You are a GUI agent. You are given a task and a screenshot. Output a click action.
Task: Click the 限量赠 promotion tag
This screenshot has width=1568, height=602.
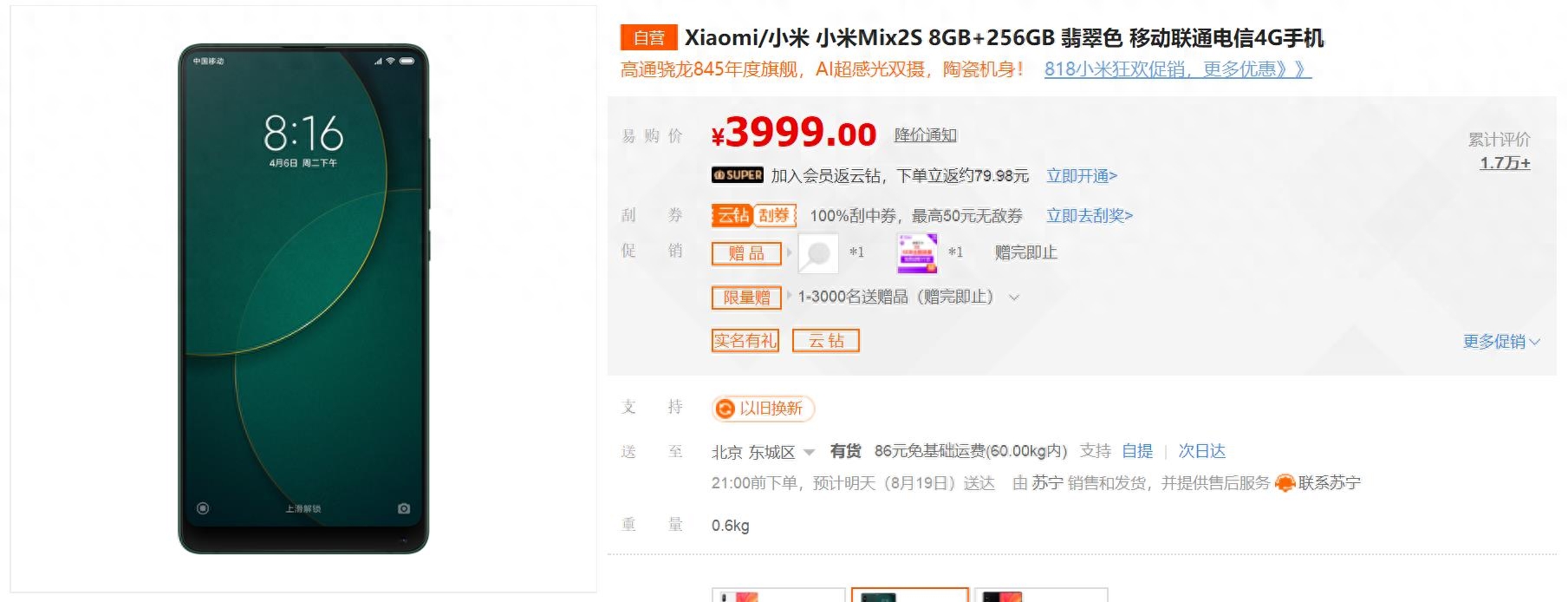tap(746, 298)
